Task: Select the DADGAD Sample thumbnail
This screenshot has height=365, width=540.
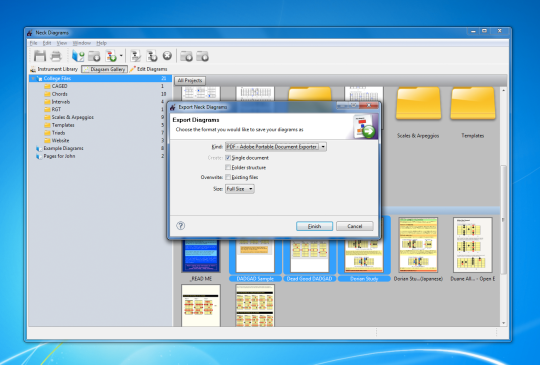Action: (255, 257)
